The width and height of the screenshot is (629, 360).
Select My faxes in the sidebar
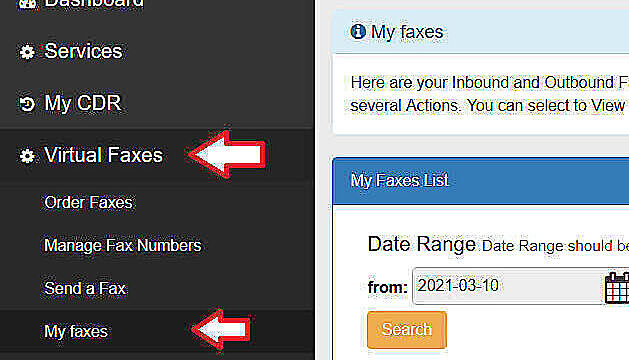(76, 332)
